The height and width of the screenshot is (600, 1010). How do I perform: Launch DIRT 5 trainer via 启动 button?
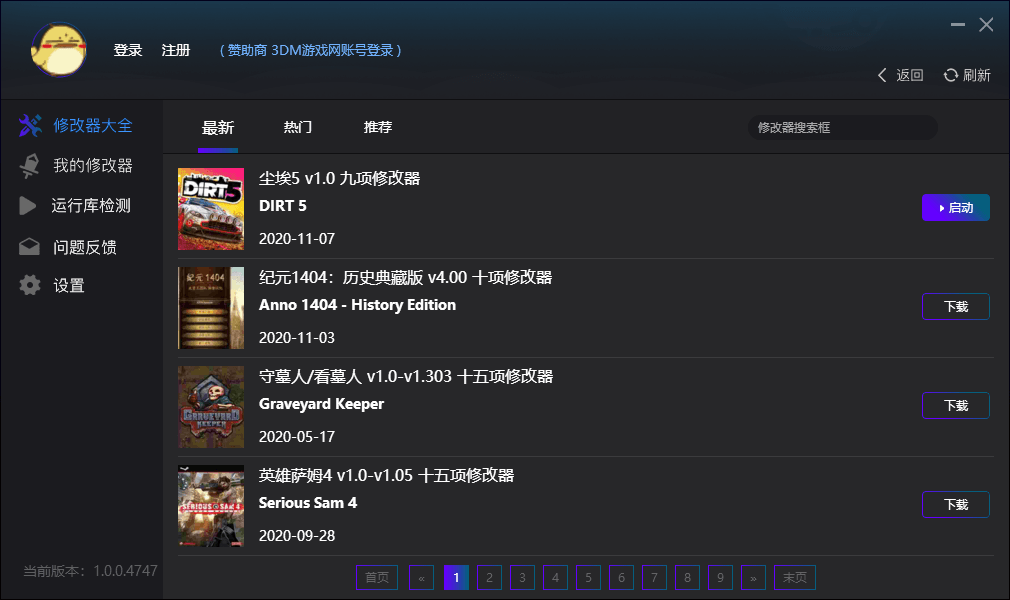tap(955, 207)
